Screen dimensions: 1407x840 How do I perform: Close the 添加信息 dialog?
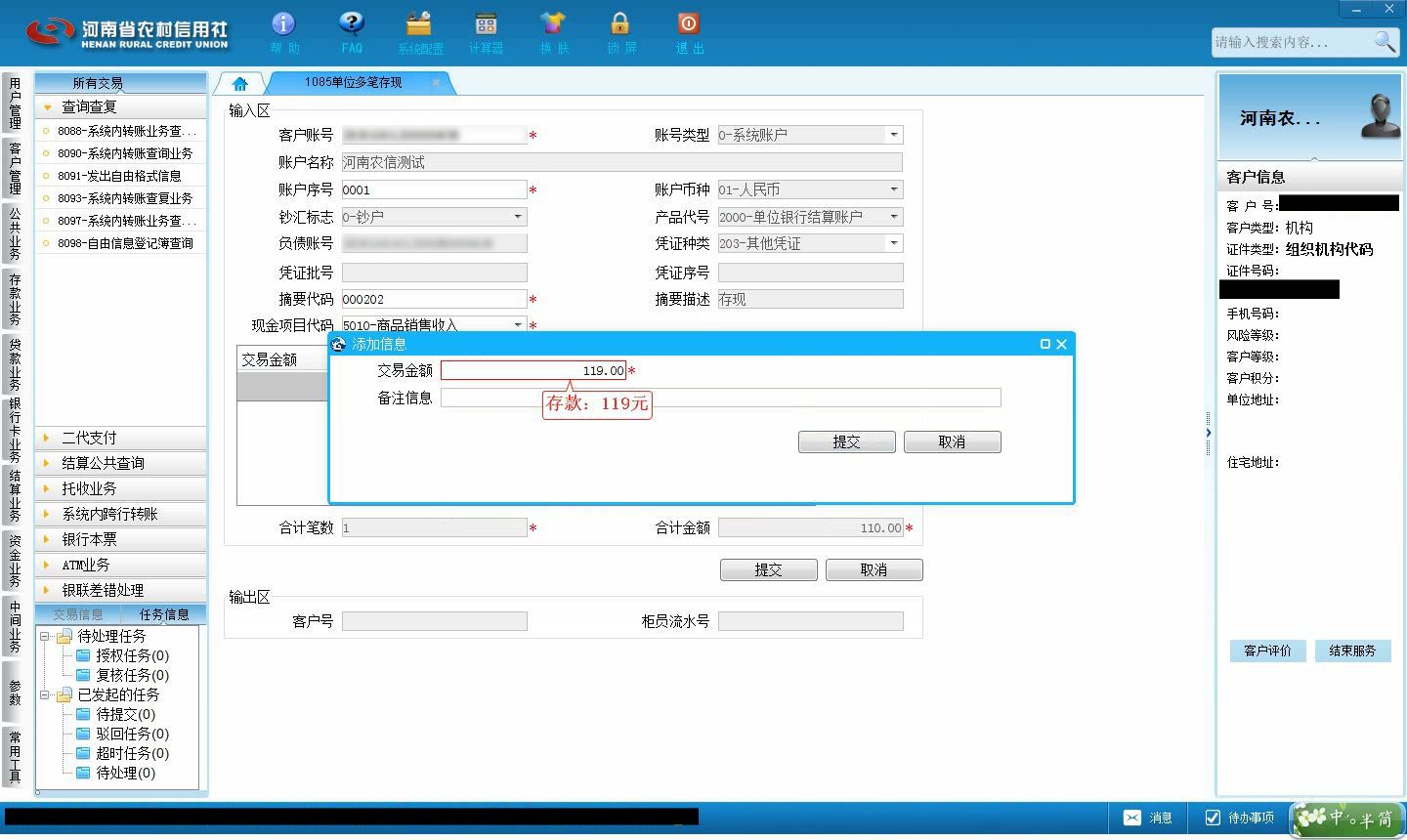(x=1062, y=344)
